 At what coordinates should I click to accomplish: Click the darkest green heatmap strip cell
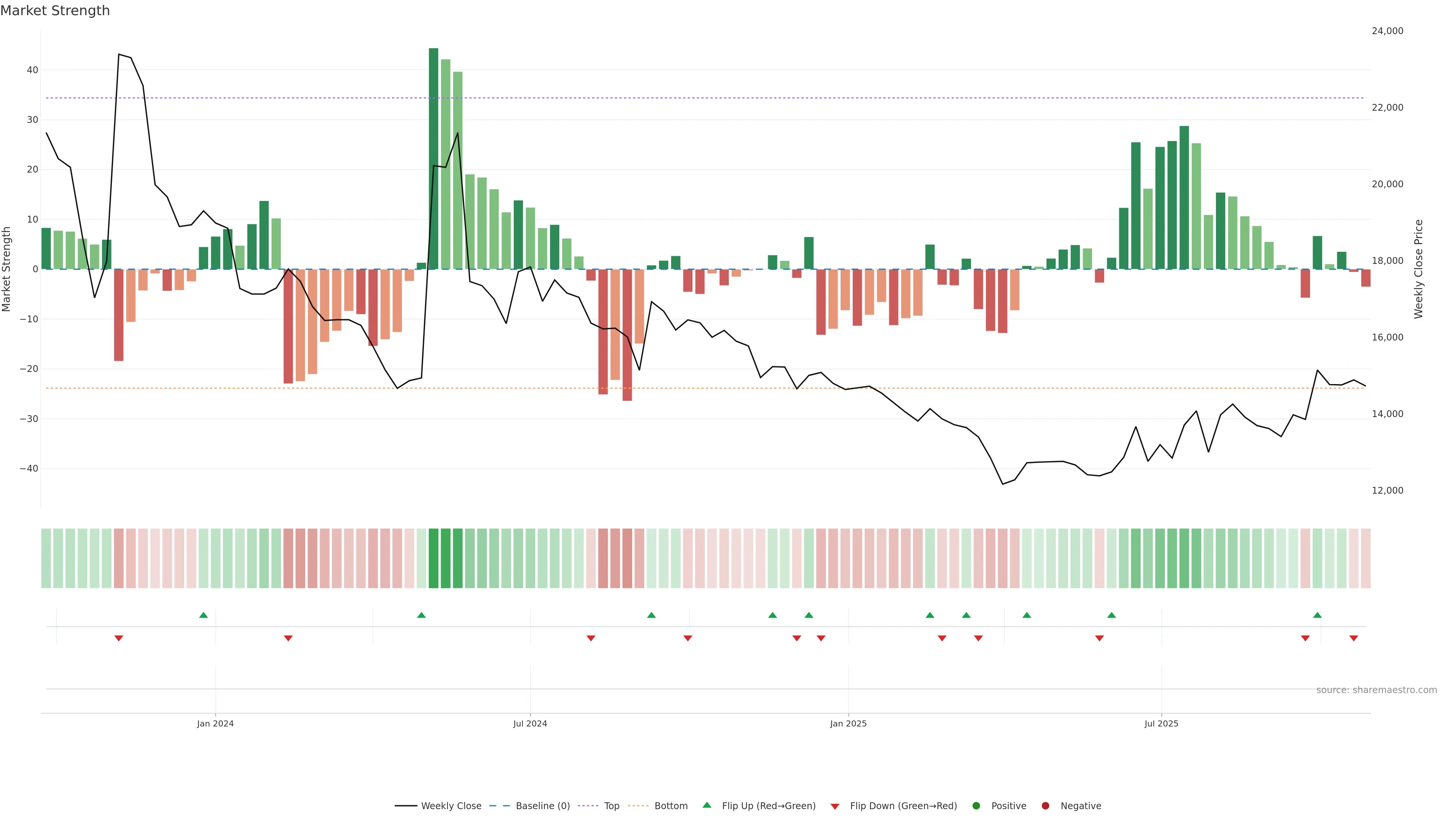click(x=433, y=558)
